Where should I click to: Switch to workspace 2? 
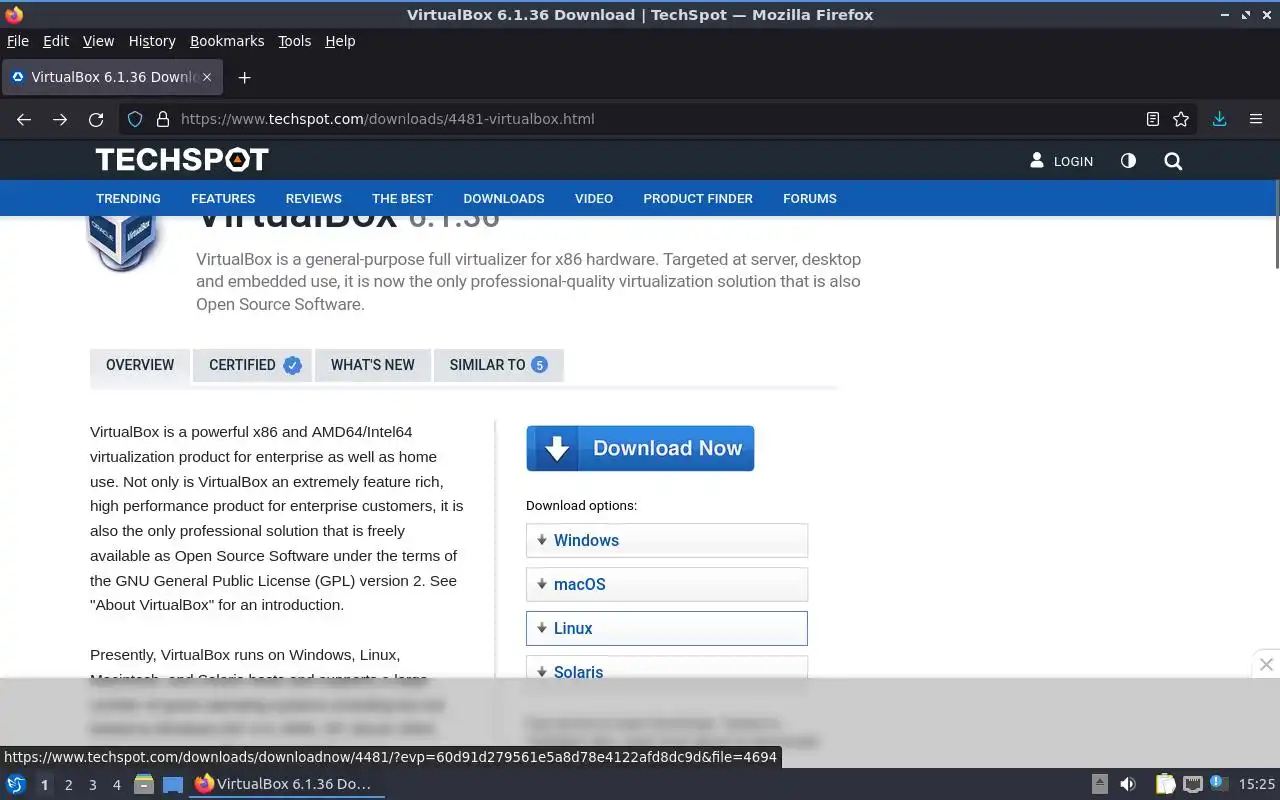(68, 785)
